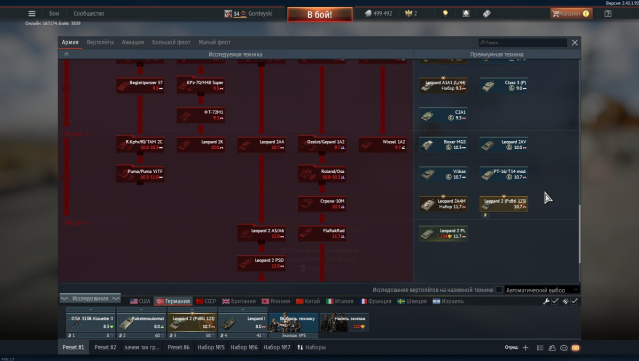639x361 pixels.
Task: Open the mail envelope icon
Action: 575,348
